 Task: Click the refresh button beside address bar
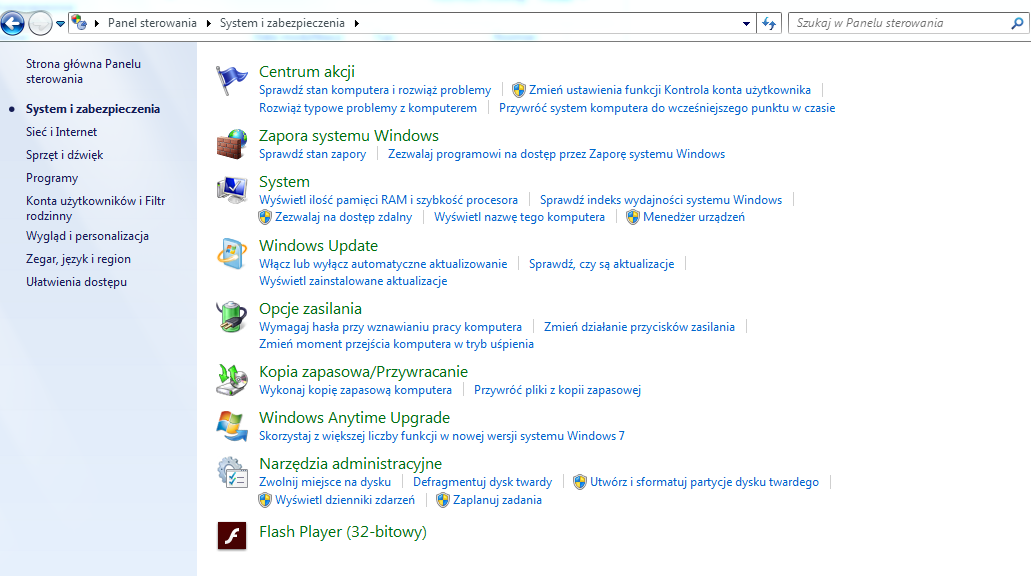tap(769, 23)
